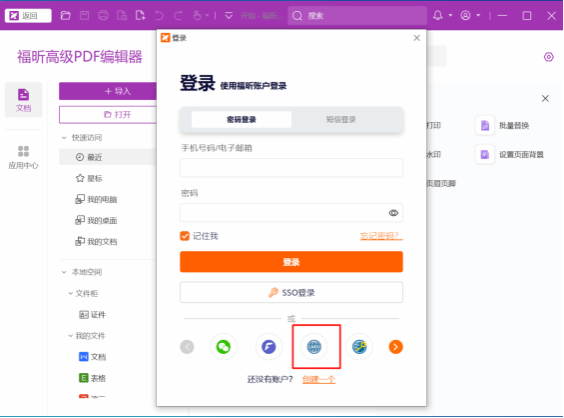Screen dimensions: 564x418
Task: Choose the globe with key login icon
Action: (x=359, y=347)
